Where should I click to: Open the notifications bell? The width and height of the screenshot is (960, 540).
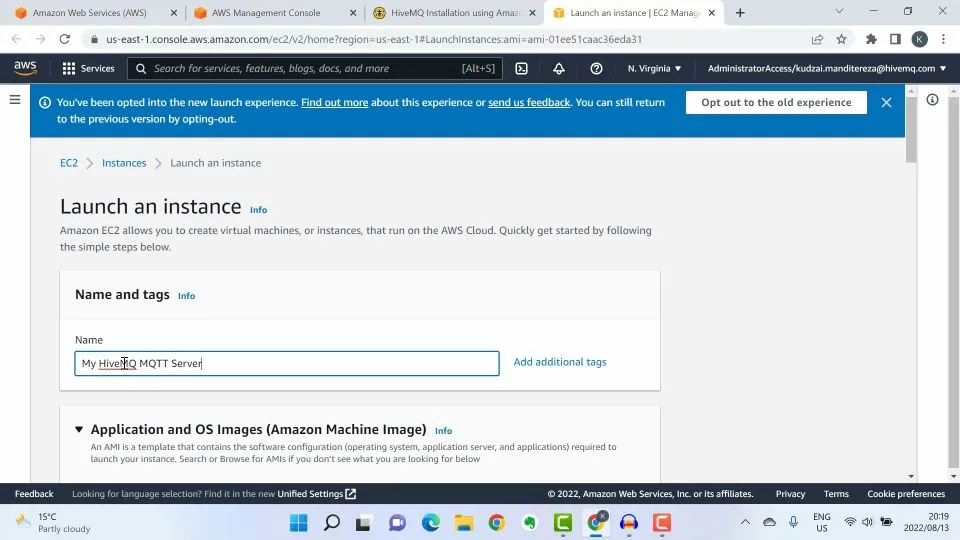(x=558, y=69)
